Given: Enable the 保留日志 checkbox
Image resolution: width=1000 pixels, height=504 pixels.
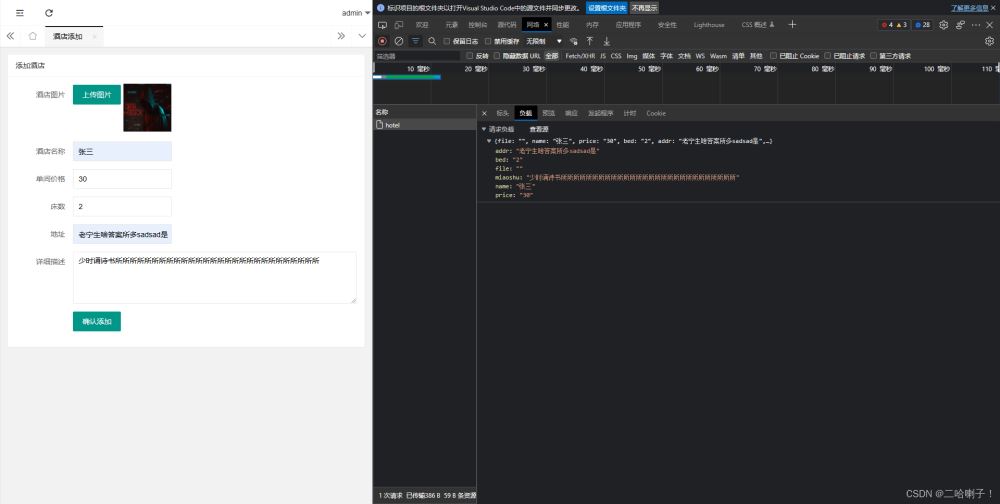Looking at the screenshot, I should pyautogui.click(x=447, y=41).
